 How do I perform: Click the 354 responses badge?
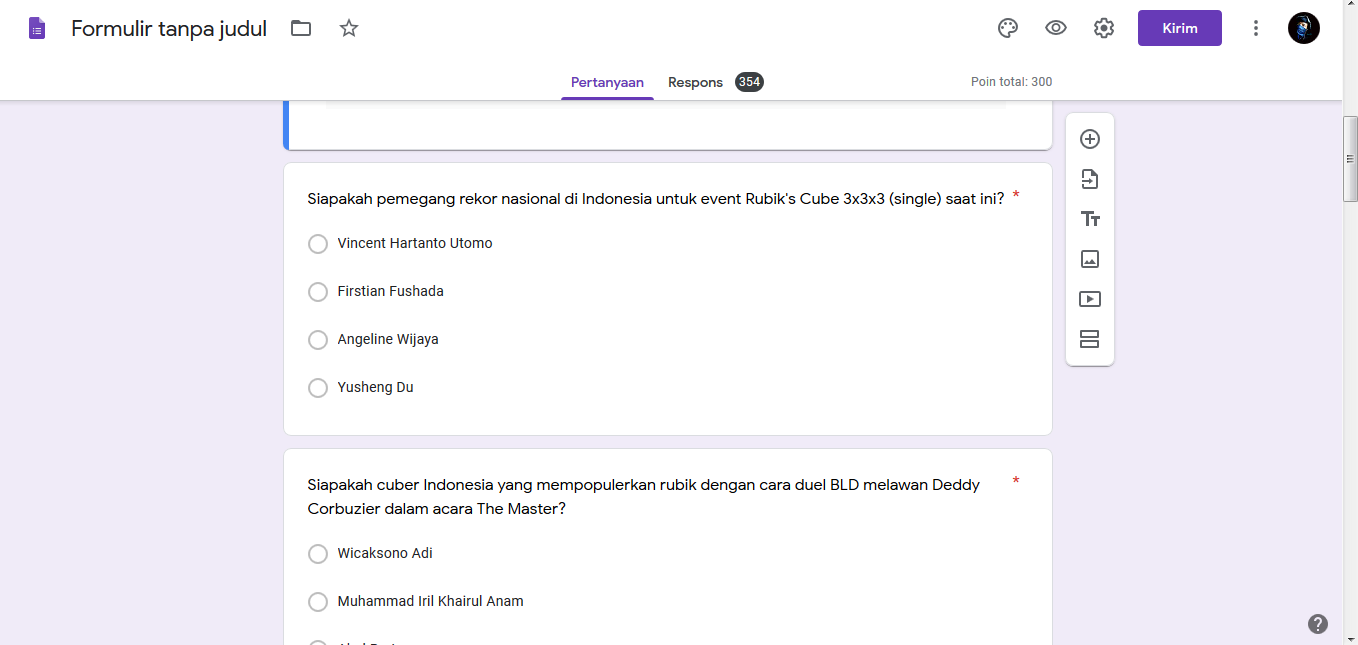[749, 82]
